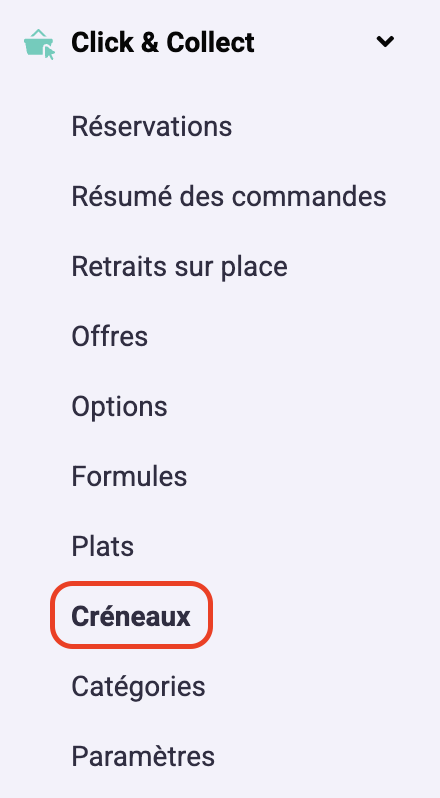Open the Plats menu entry
Screen dimensions: 440x798
coord(103,547)
